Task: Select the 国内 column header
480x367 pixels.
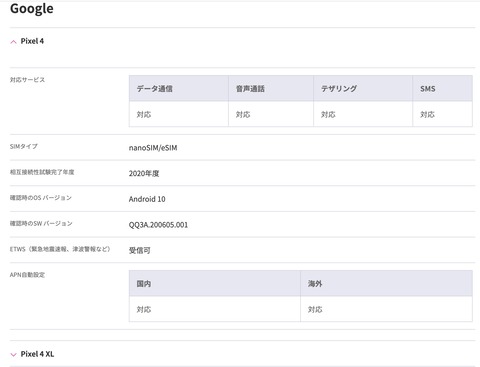Action: pos(215,283)
